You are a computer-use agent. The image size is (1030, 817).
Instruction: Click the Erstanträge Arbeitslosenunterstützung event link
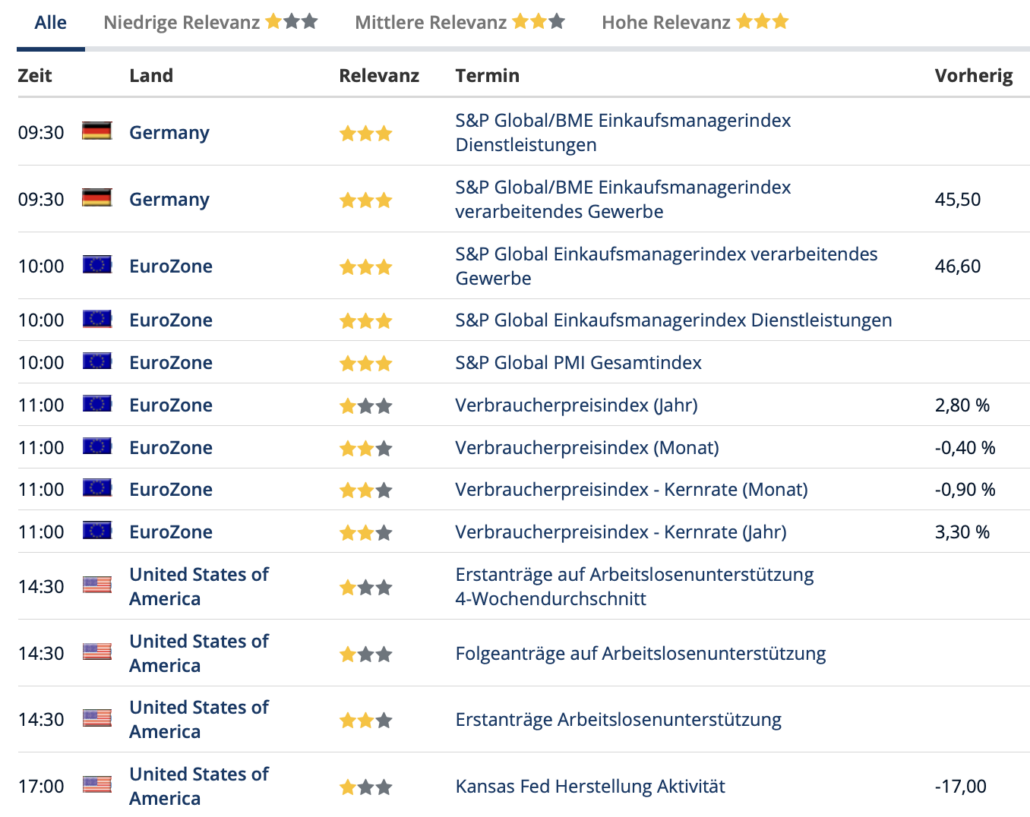coord(618,719)
